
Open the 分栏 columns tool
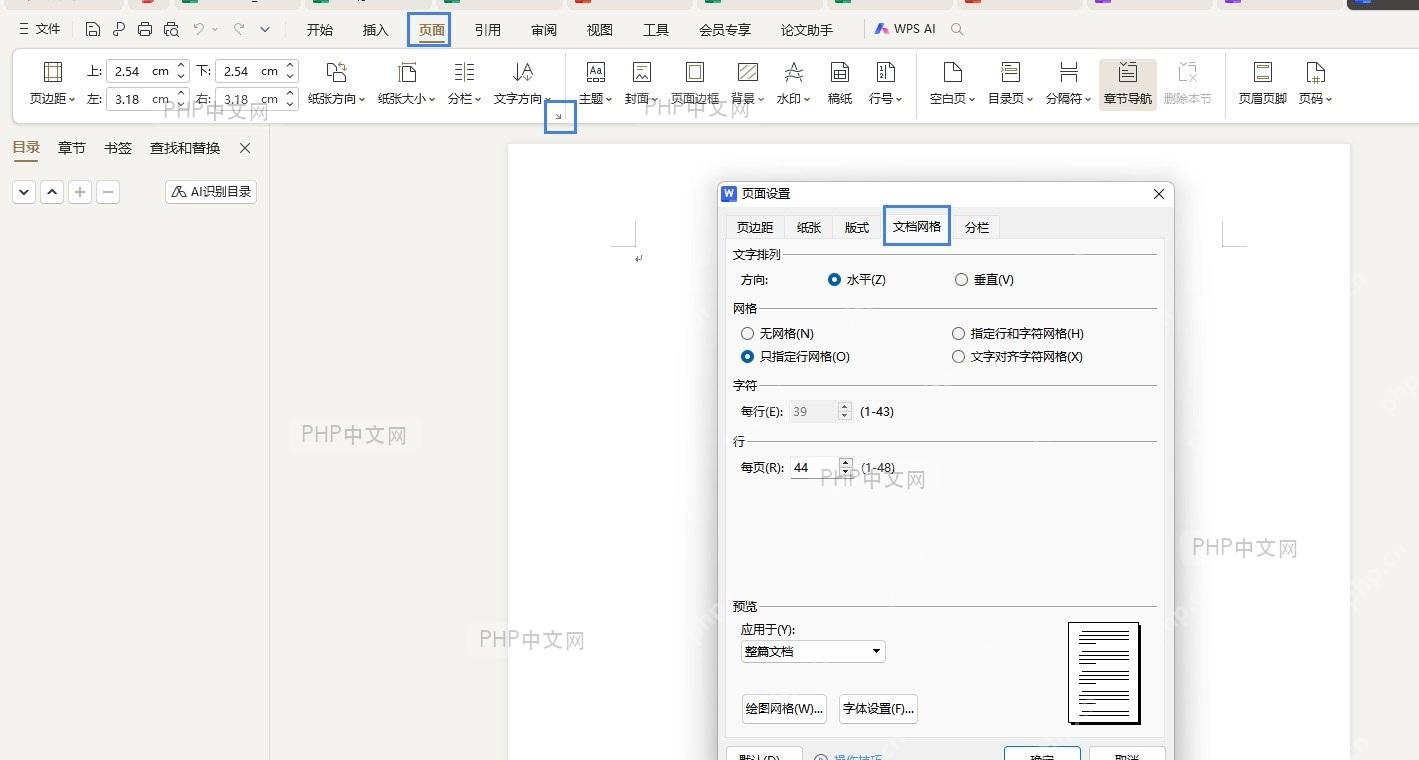(464, 83)
